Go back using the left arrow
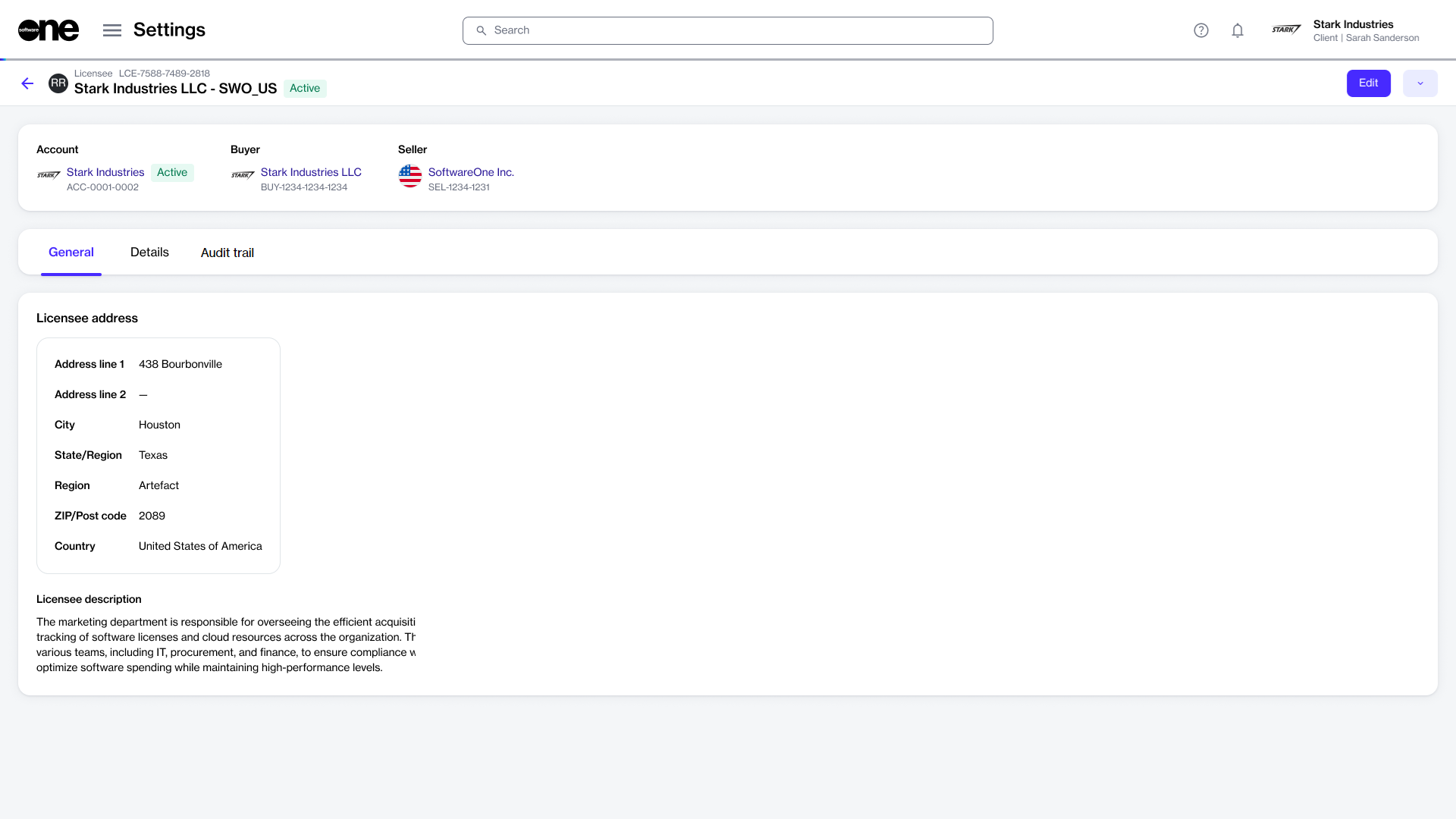Image resolution: width=1456 pixels, height=819 pixels. (x=27, y=83)
